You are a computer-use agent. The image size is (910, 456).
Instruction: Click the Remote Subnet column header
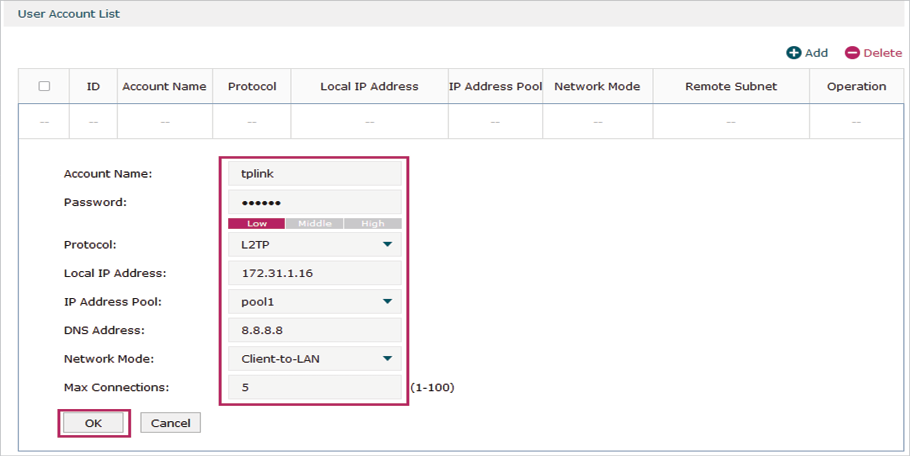pyautogui.click(x=730, y=87)
